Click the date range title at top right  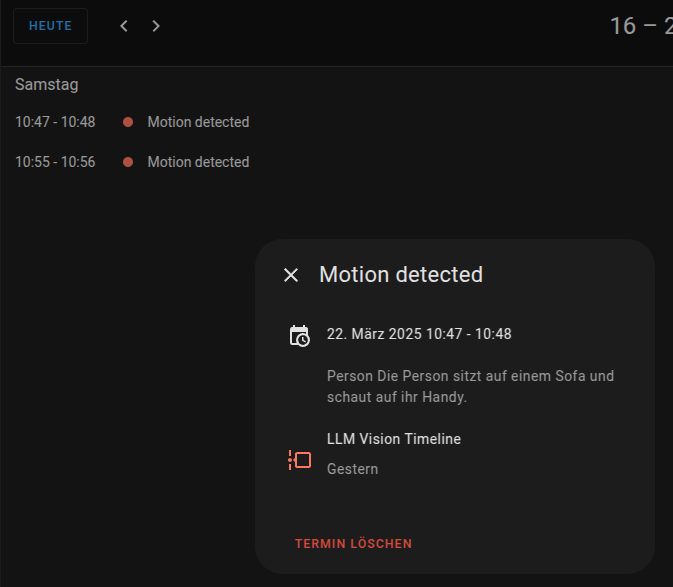641,26
